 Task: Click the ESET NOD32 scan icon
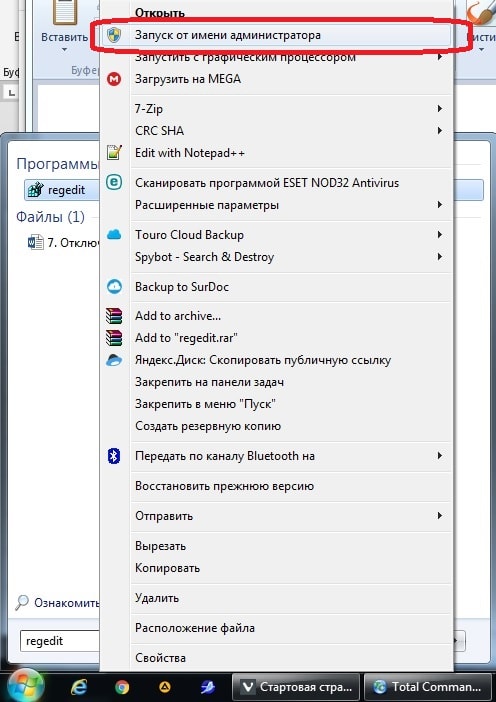(114, 182)
